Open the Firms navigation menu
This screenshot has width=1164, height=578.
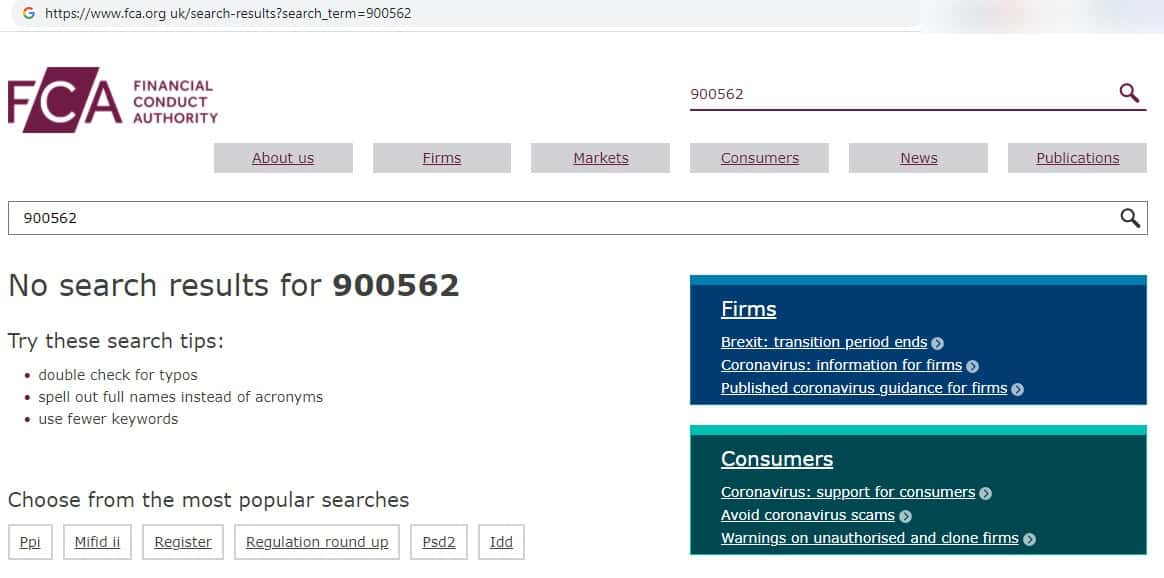[x=442, y=158]
